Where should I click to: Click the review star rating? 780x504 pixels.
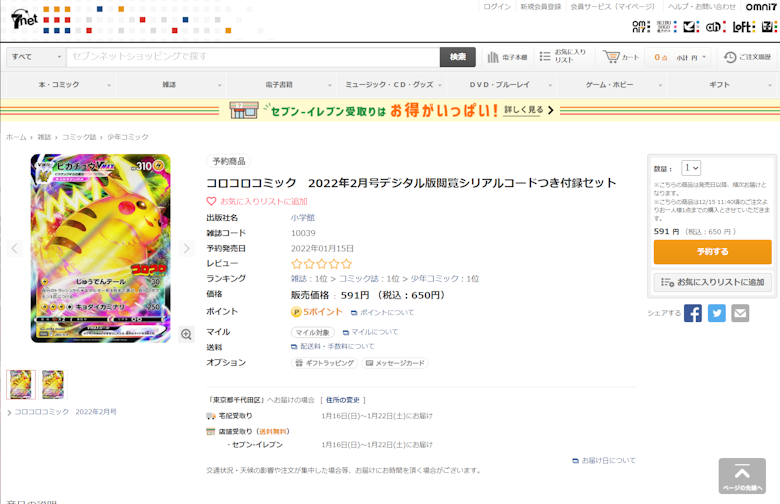pos(321,264)
